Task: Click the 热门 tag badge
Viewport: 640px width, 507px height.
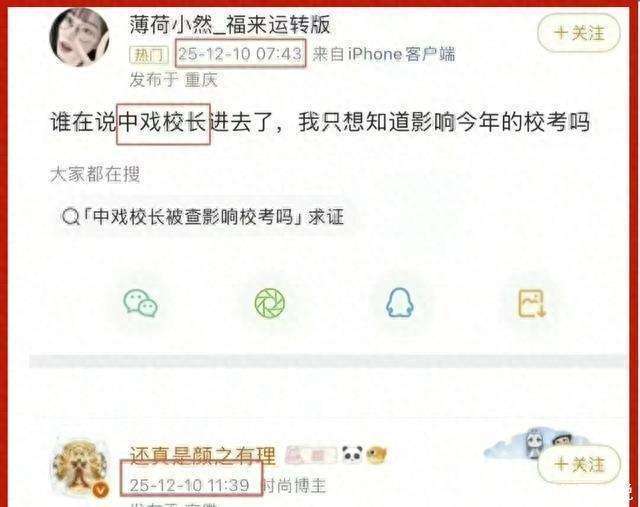Action: [149, 55]
